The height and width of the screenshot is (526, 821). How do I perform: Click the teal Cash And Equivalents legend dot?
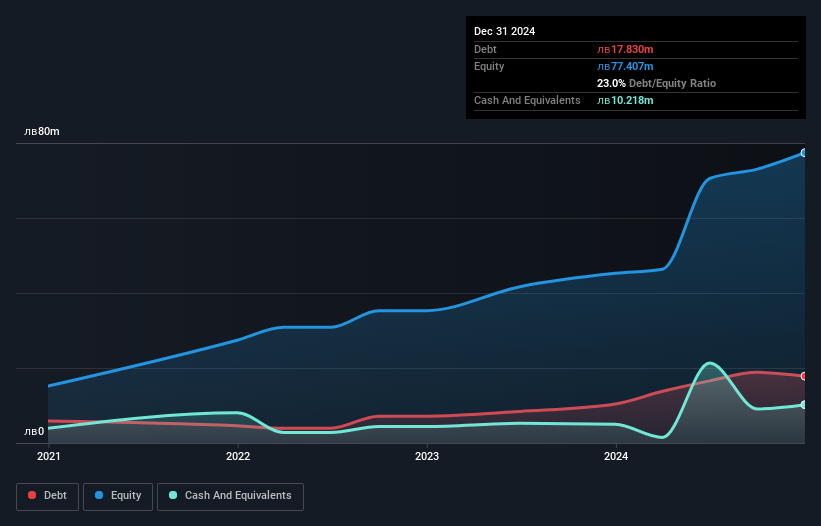coord(173,495)
